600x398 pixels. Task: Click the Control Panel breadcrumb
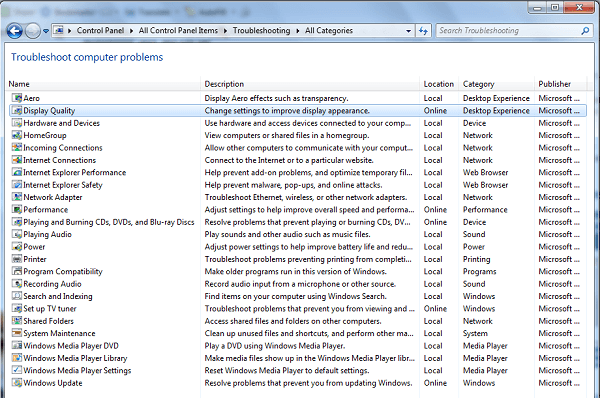(x=100, y=31)
